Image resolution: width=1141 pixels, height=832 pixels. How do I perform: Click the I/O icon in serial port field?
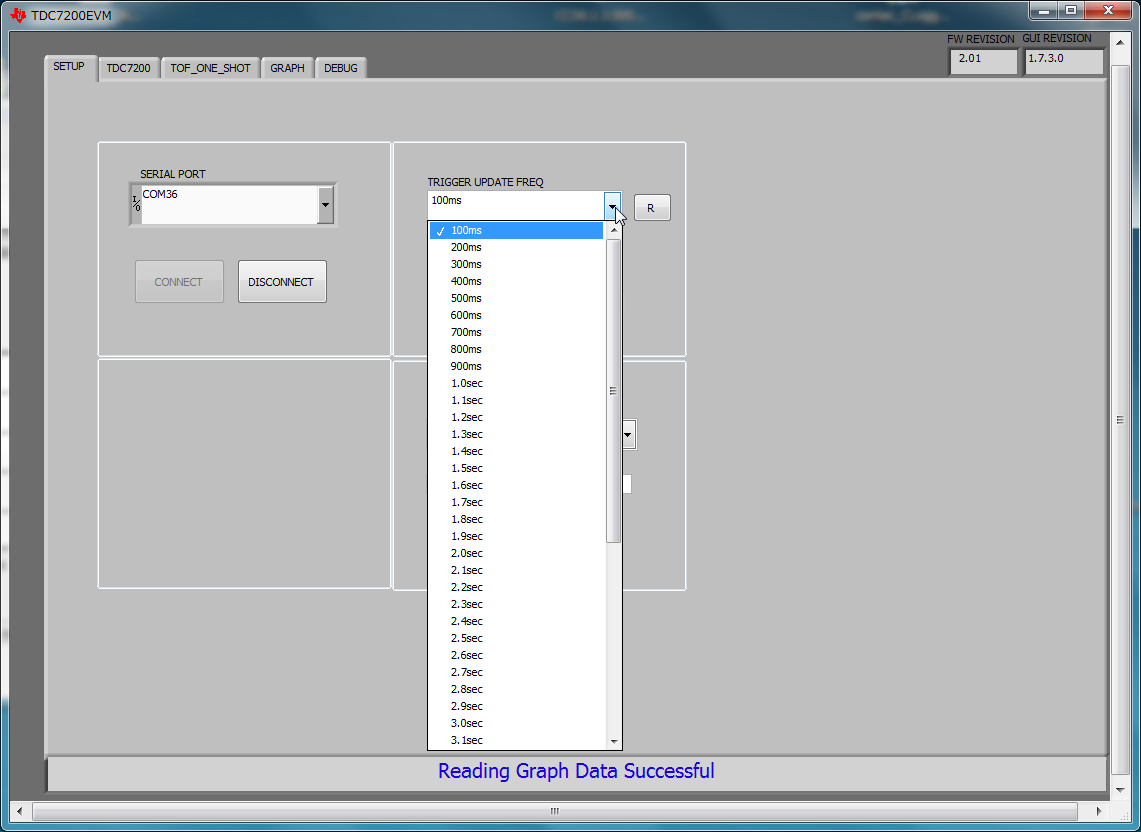tap(136, 205)
